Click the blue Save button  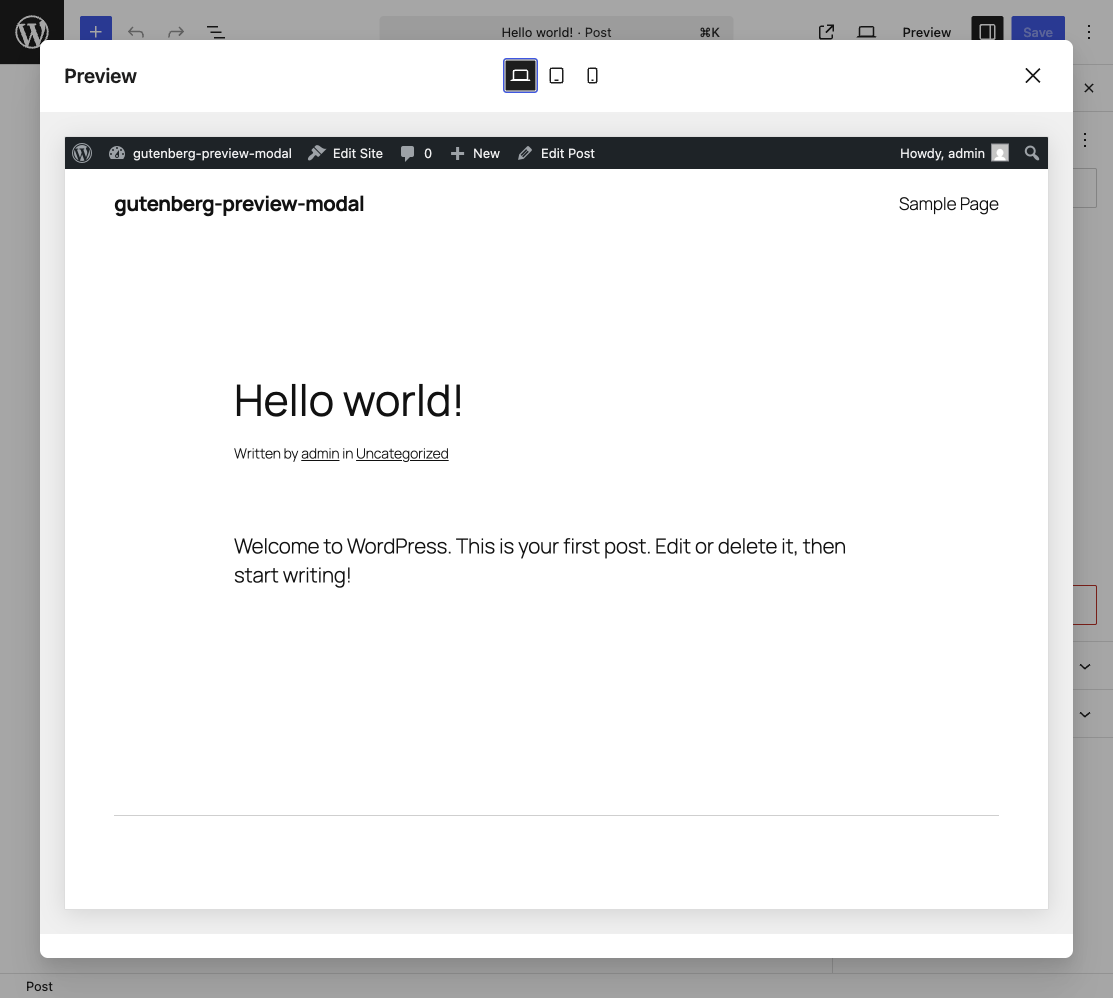1038,31
